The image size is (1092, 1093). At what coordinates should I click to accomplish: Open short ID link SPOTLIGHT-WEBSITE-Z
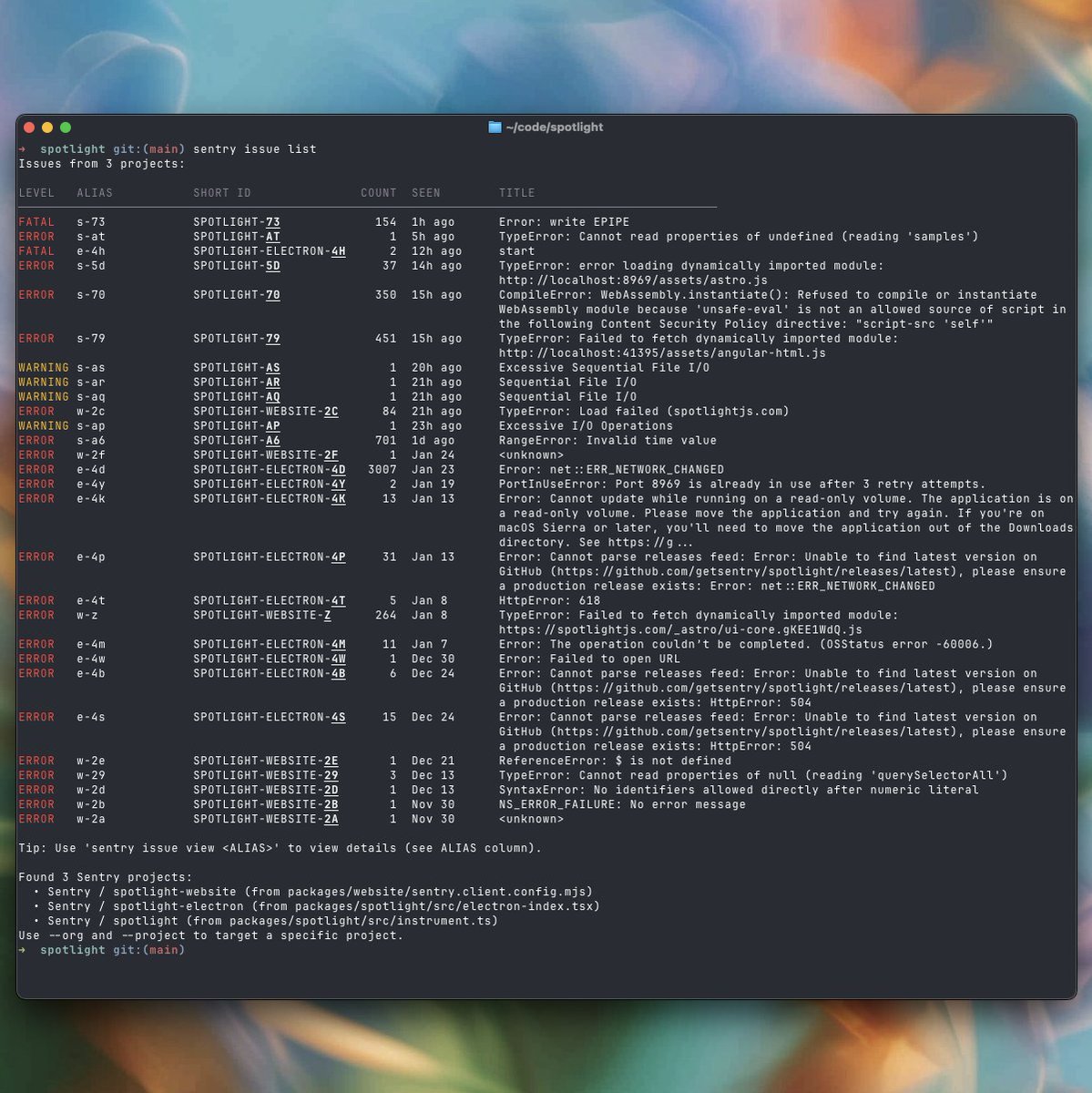point(262,616)
